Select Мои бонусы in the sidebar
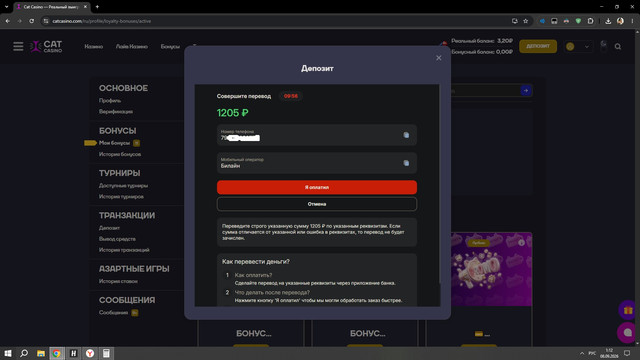The width and height of the screenshot is (640, 360). [x=114, y=143]
